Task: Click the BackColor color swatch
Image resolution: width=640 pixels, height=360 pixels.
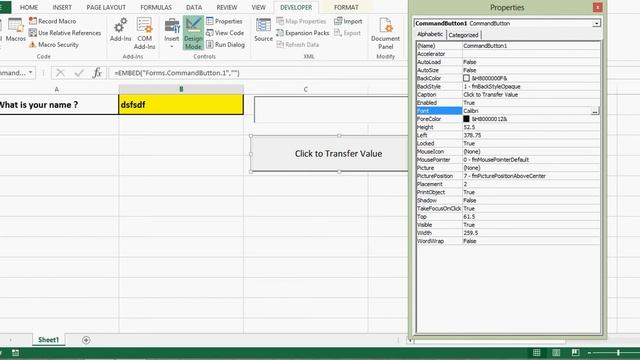Action: [x=466, y=78]
